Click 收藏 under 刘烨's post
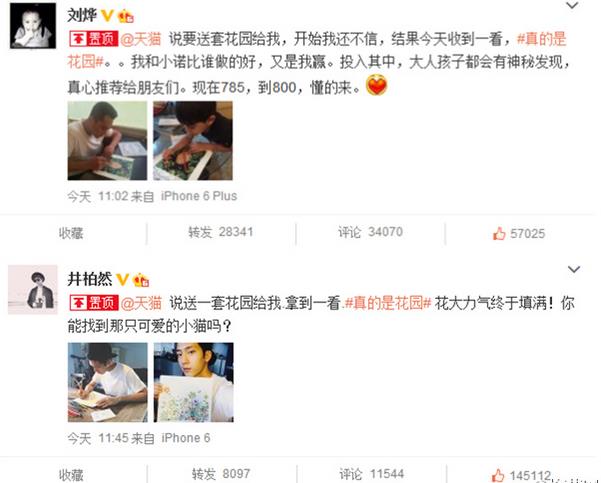Screen dimensions: 601x483 71,233
